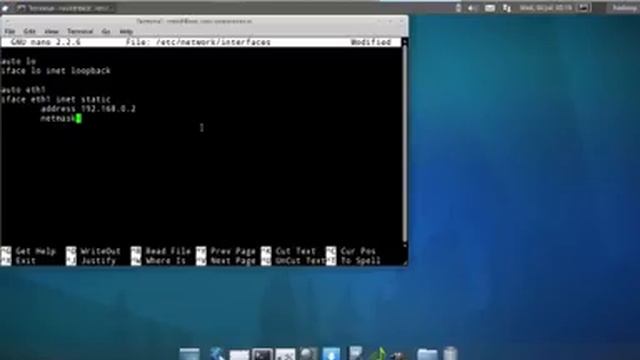Click the blue download arrow icon in the dock

pyautogui.click(x=331, y=354)
